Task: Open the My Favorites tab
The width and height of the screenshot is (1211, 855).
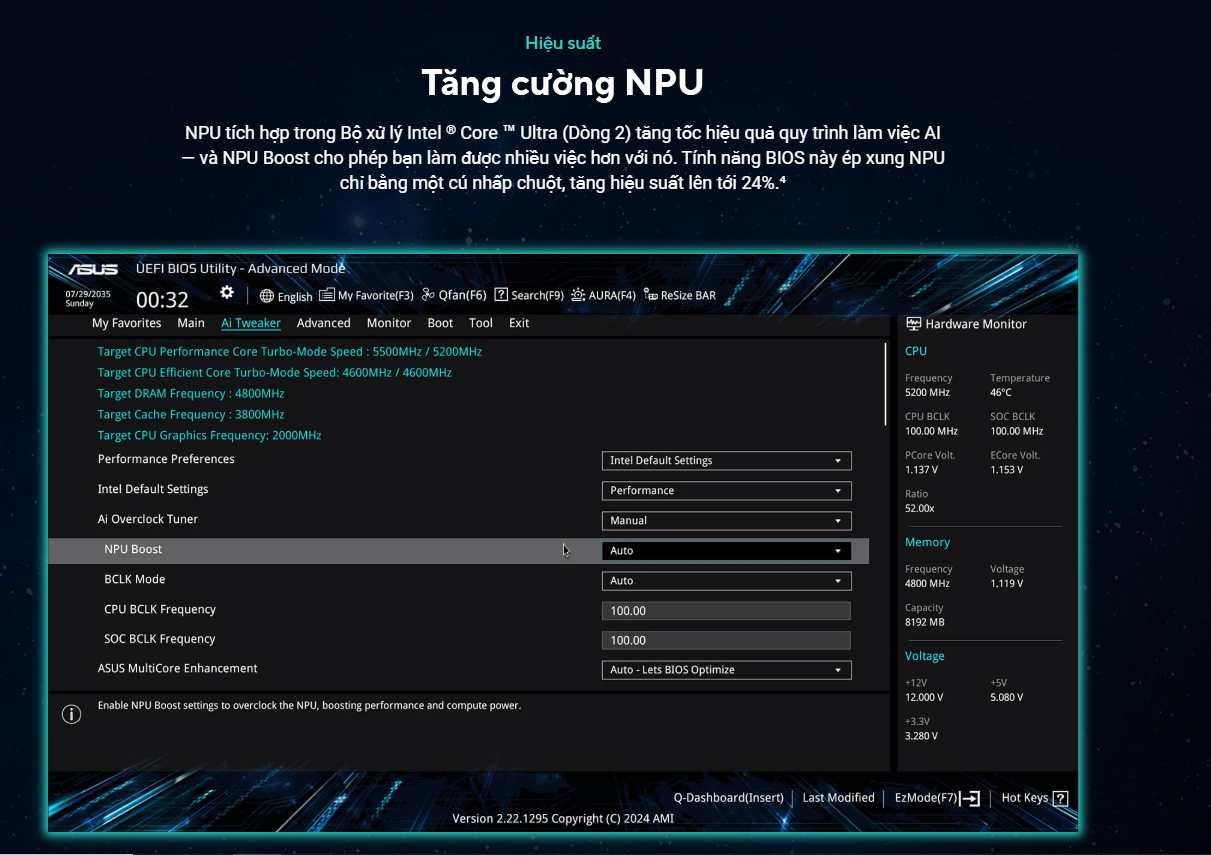Action: 127,323
